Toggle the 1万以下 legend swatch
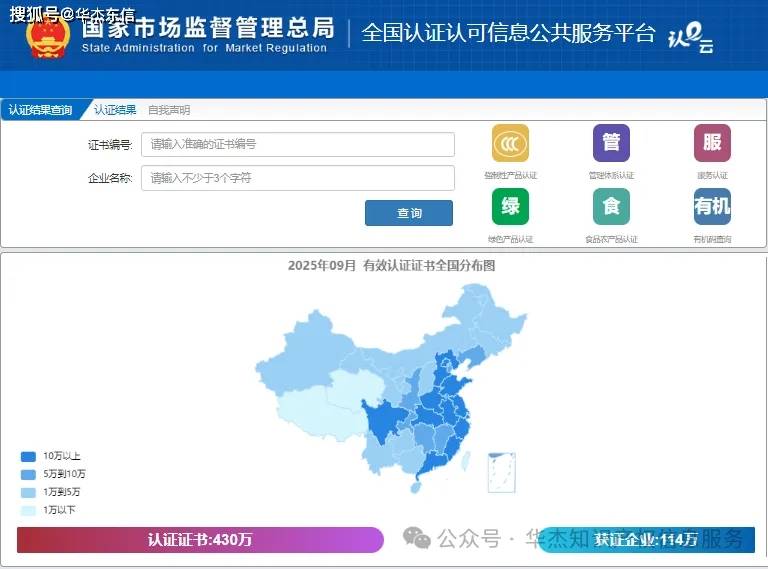The height and width of the screenshot is (569, 768). pos(28,510)
